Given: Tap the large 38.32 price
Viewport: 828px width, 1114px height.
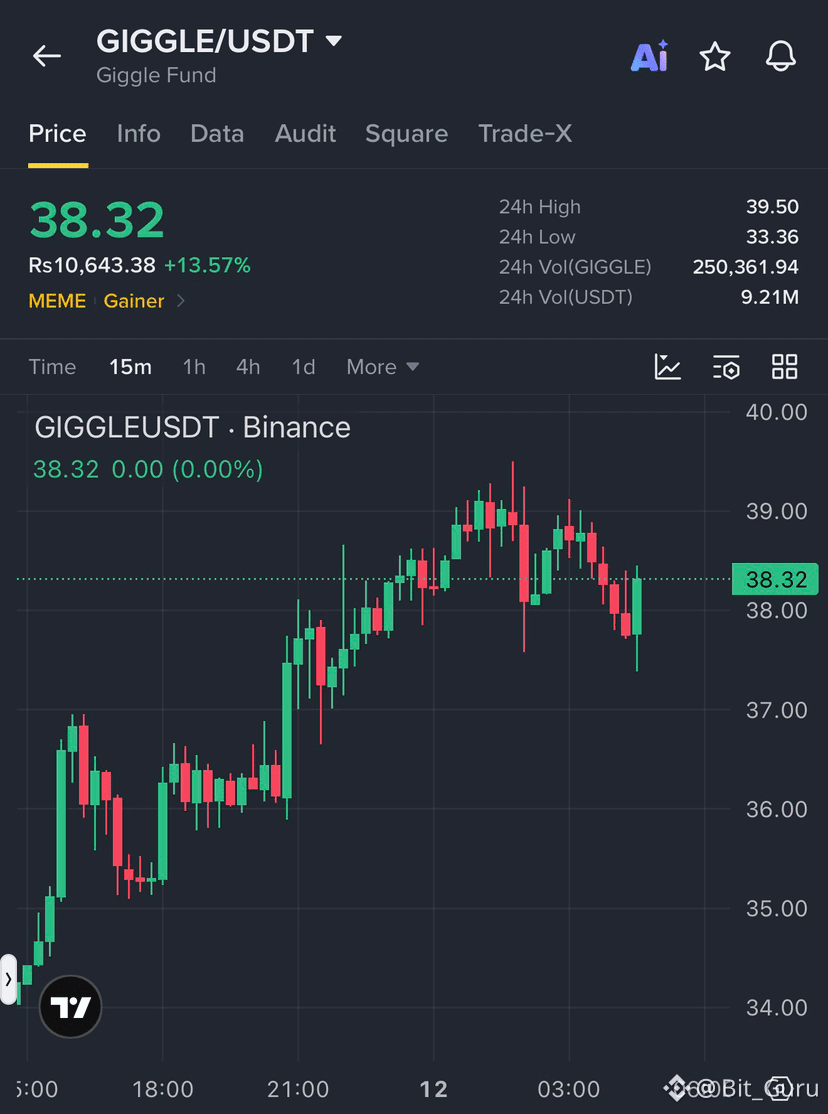Looking at the screenshot, I should tap(97, 220).
